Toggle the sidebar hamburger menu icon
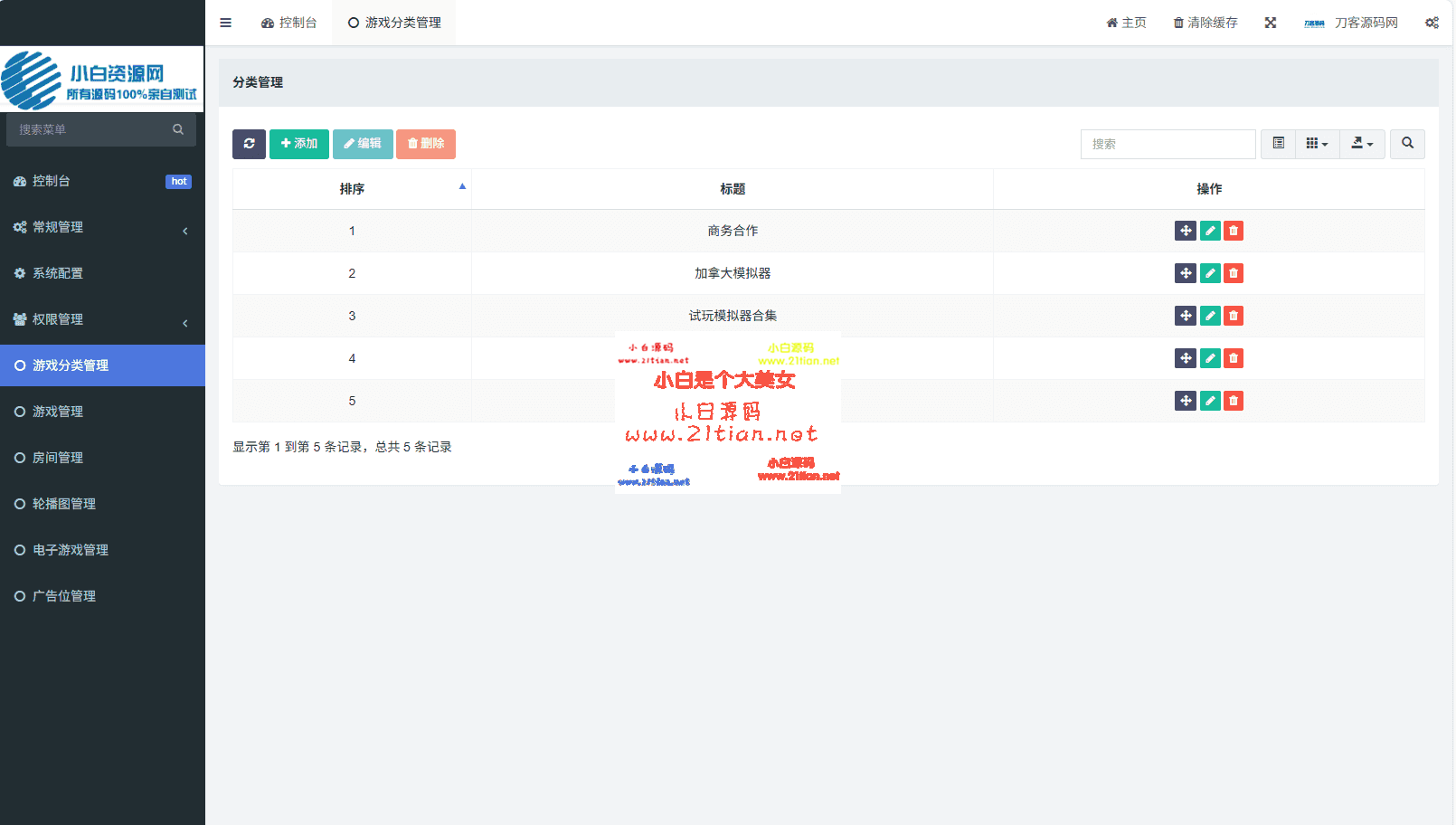The height and width of the screenshot is (825, 1456). pyautogui.click(x=226, y=23)
